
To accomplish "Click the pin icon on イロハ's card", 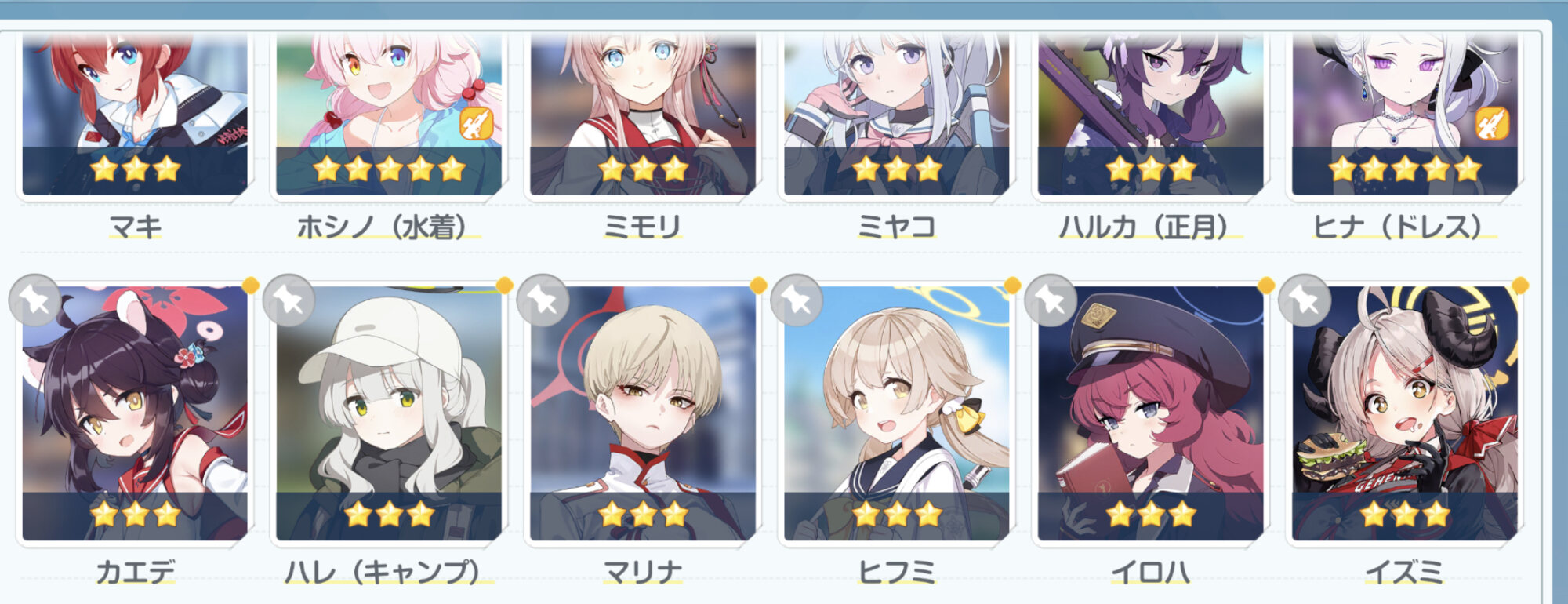I will tap(1051, 300).
